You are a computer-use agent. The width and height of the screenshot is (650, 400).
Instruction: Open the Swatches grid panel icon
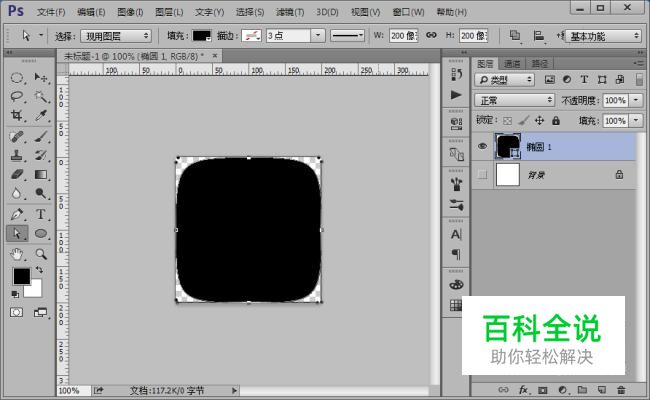tap(456, 305)
